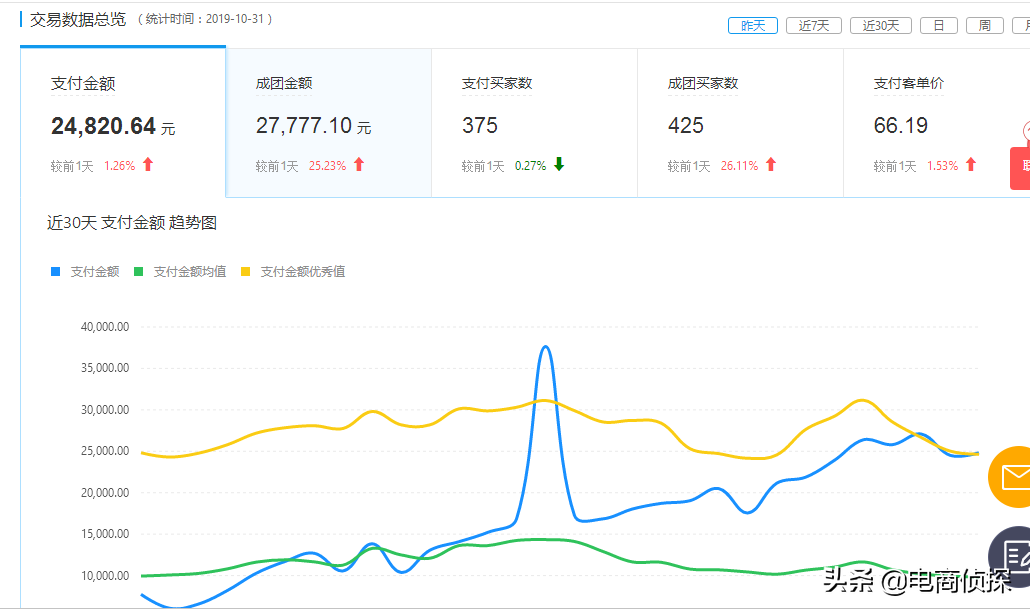Choose the 周 period button
This screenshot has width=1030, height=612.
(985, 26)
